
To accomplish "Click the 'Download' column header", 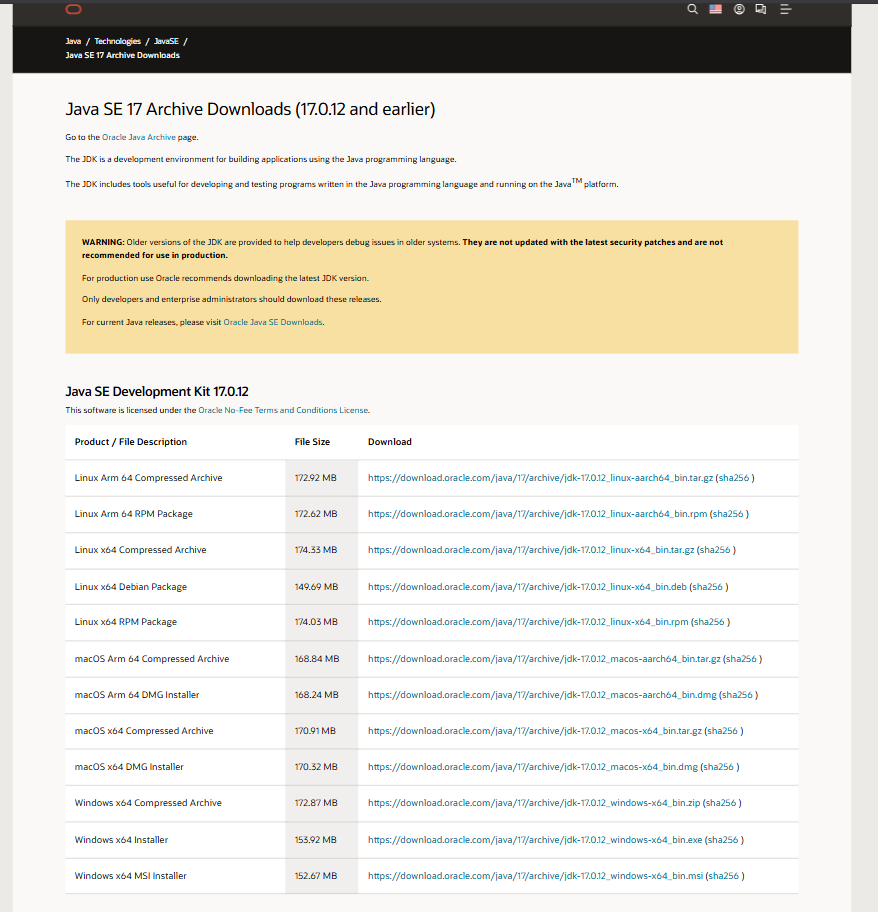I will (x=390, y=442).
